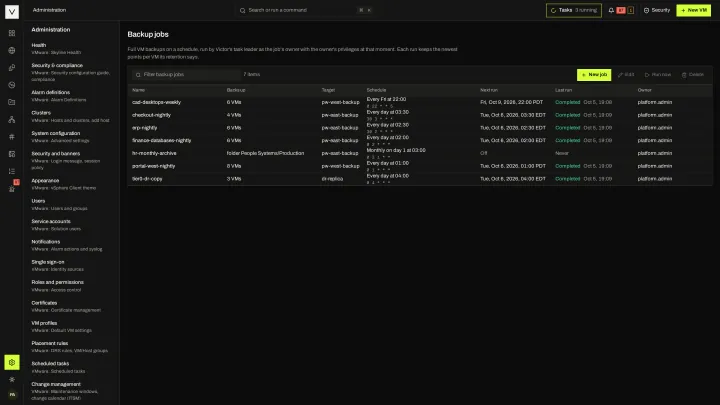Open the cluster topology icon in left rail
Image resolution: width=720 pixels, height=405 pixels.
(x=12, y=119)
